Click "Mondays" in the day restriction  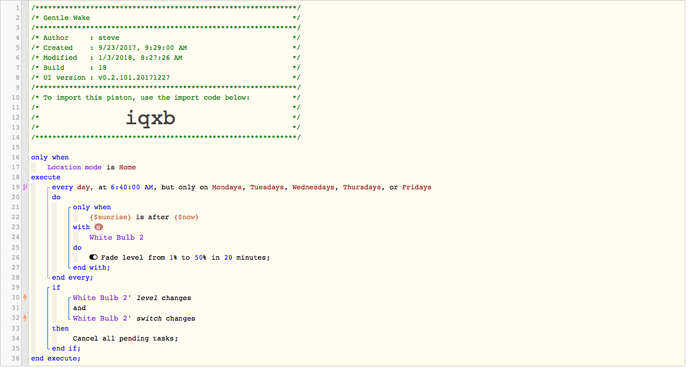227,187
